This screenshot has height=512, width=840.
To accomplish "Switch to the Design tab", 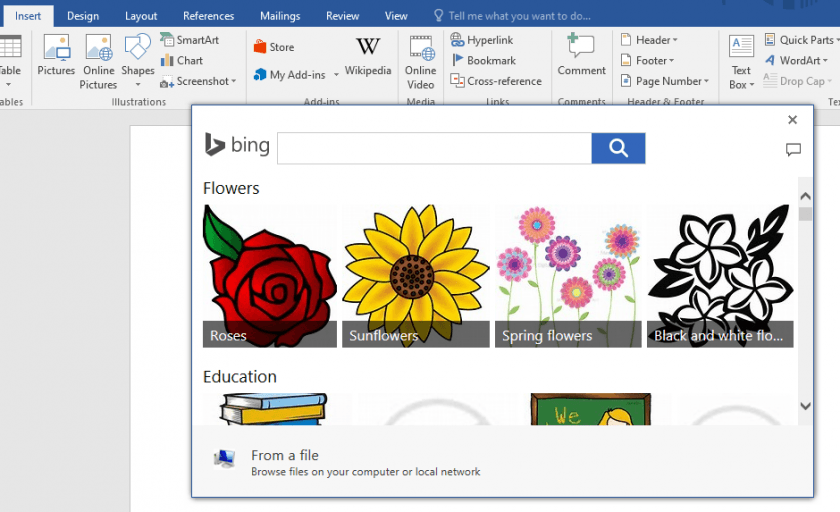I will click(x=83, y=16).
